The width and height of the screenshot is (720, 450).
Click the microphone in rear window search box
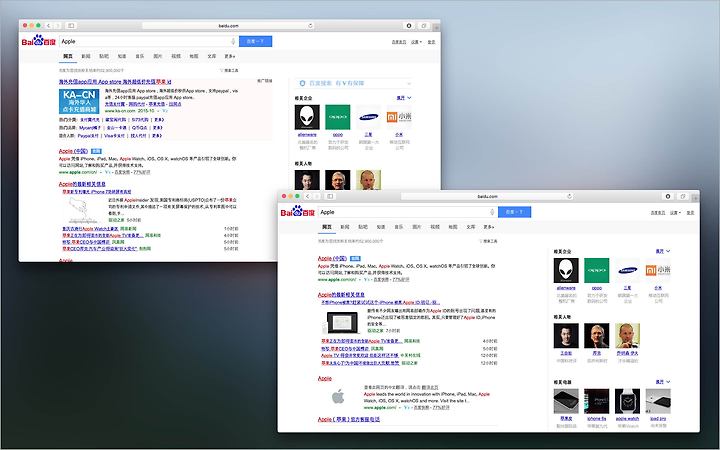pos(233,41)
